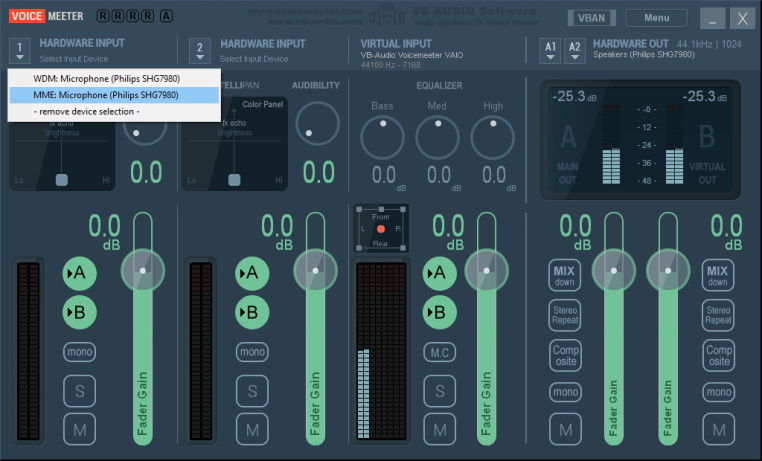Select MIX down mode on bus B

point(718,275)
